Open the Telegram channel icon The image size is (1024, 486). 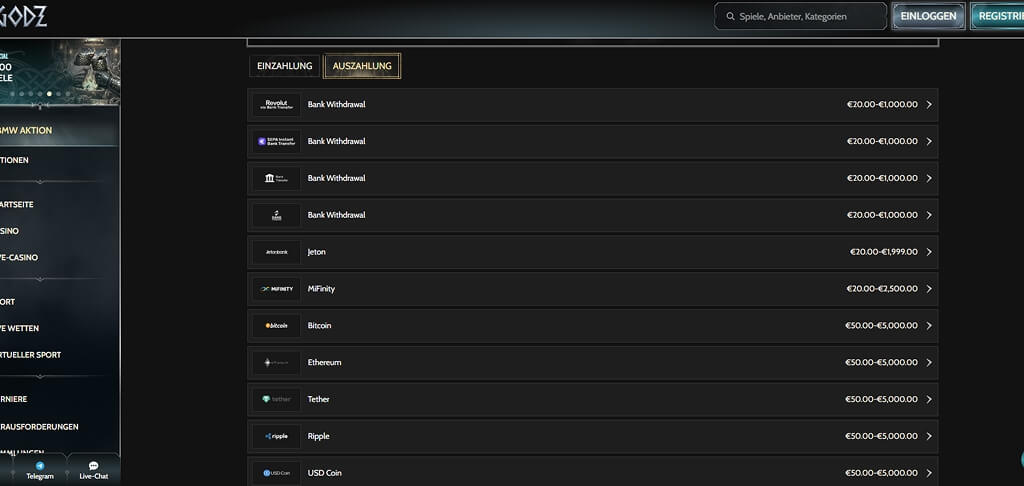tap(40, 466)
